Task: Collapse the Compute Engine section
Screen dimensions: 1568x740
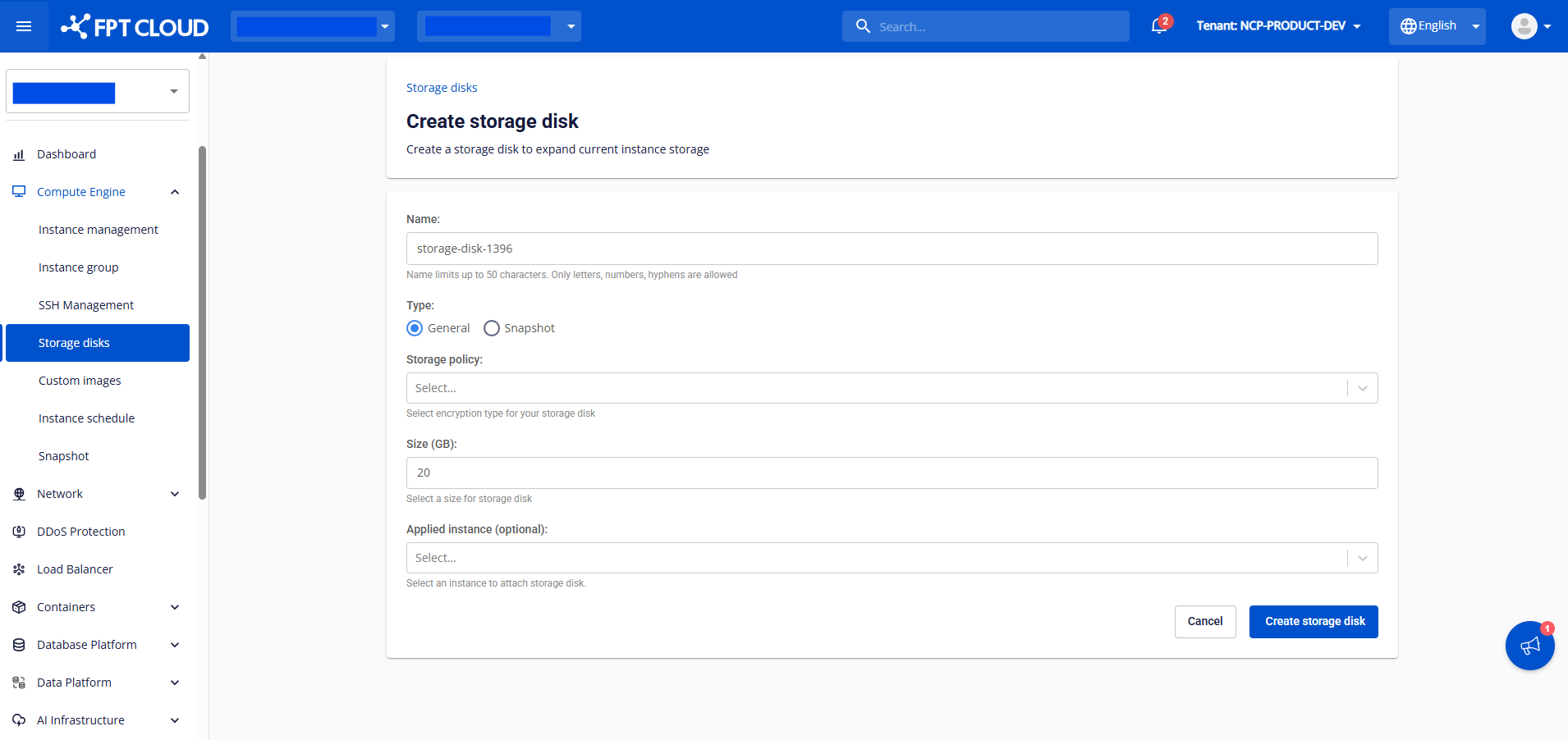Action: [174, 192]
